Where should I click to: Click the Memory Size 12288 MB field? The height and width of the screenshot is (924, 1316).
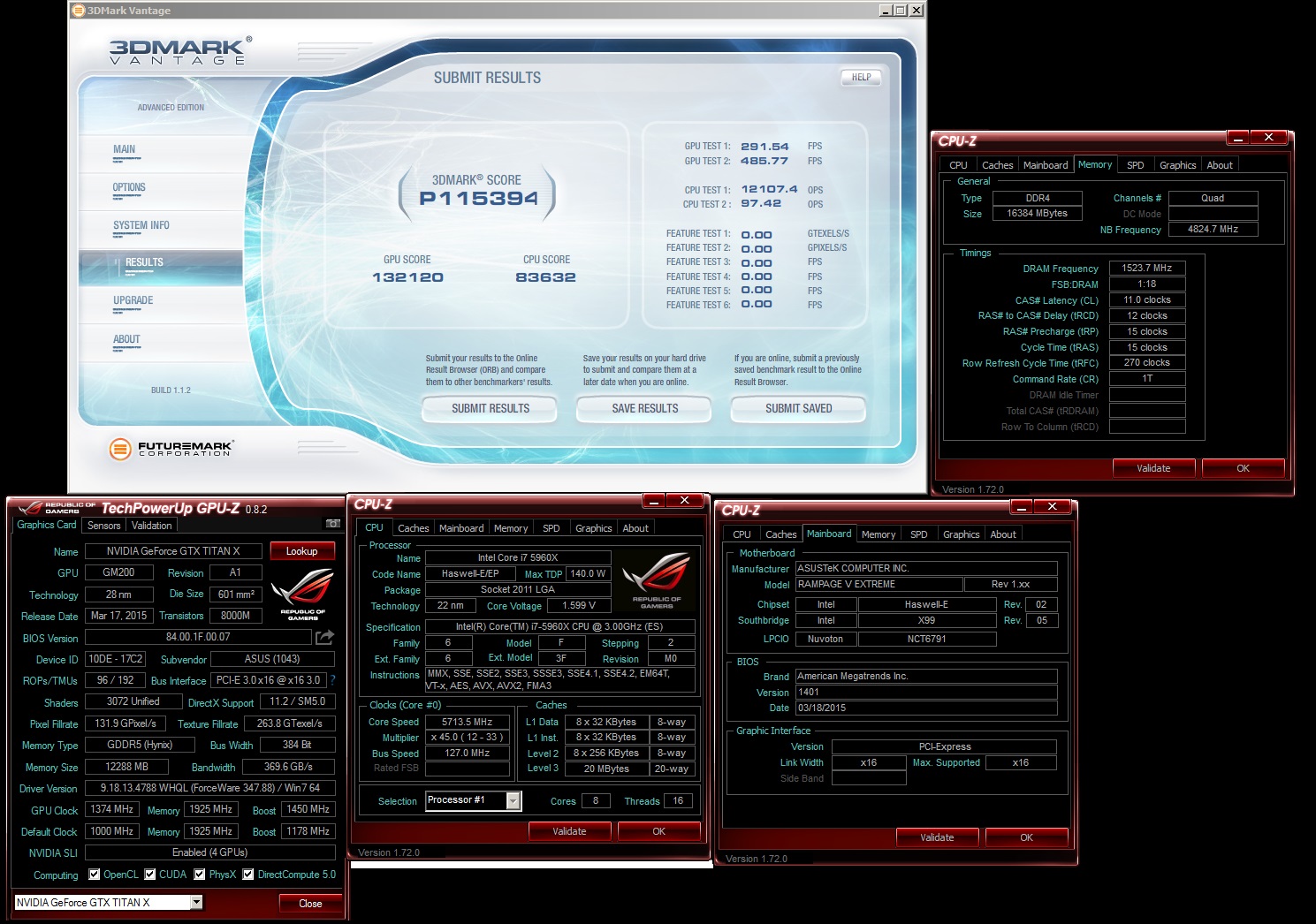(x=126, y=767)
